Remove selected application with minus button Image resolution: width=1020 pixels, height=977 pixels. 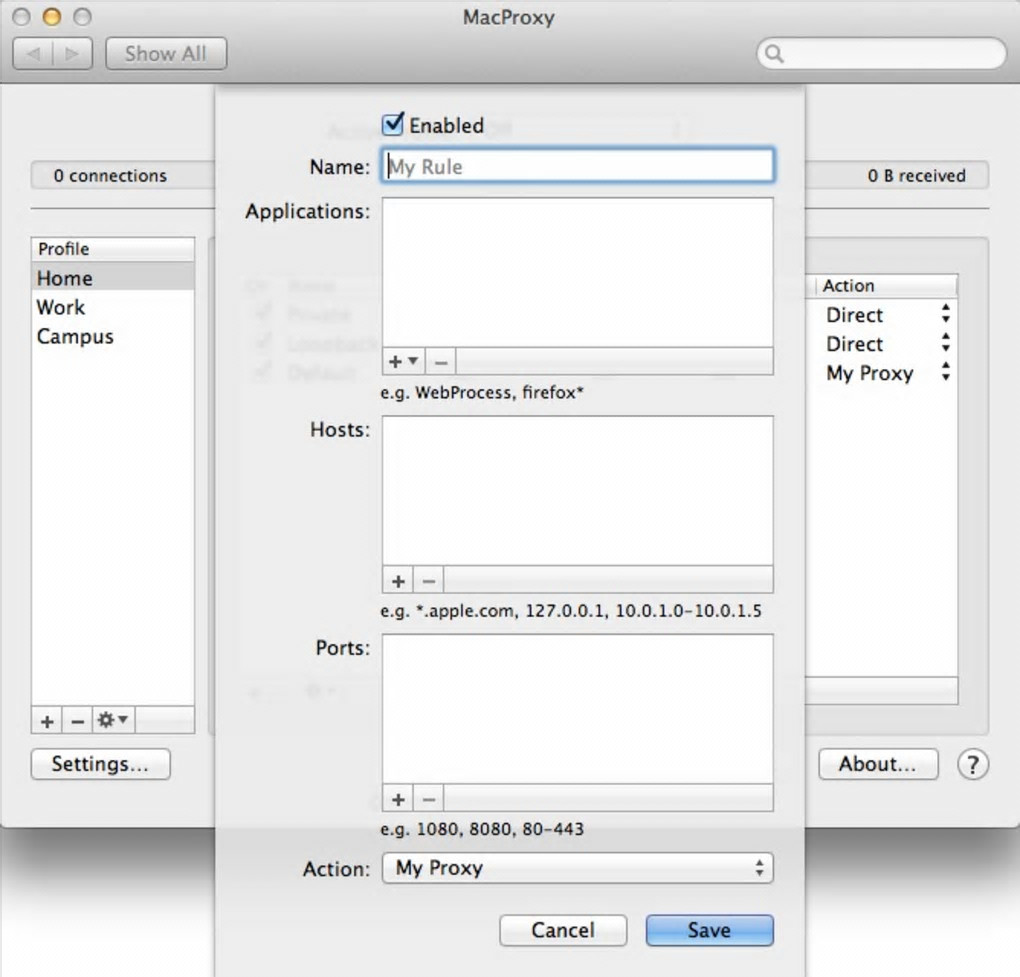pos(440,361)
